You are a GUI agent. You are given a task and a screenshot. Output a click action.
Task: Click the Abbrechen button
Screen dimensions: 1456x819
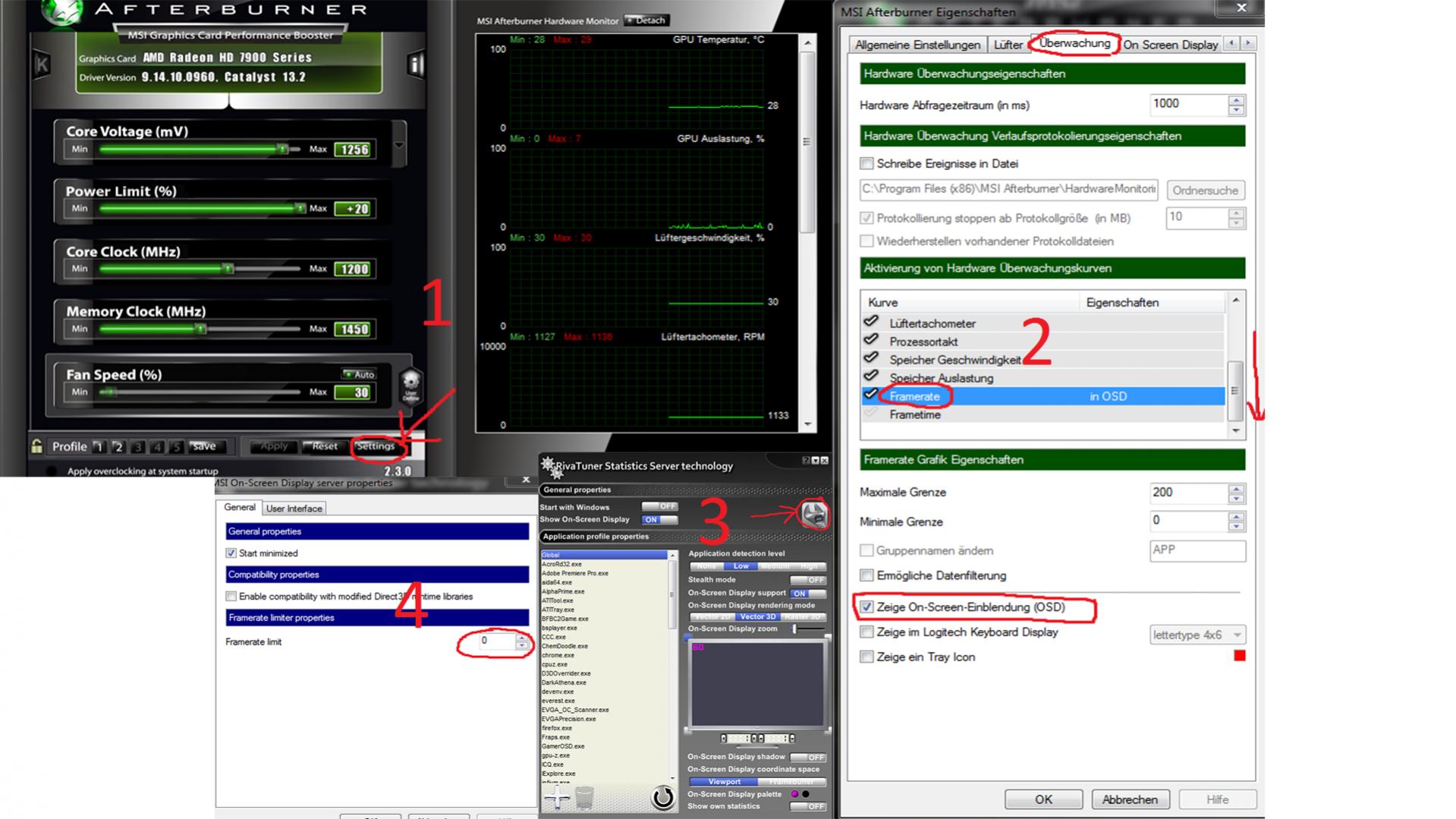pyautogui.click(x=1130, y=799)
